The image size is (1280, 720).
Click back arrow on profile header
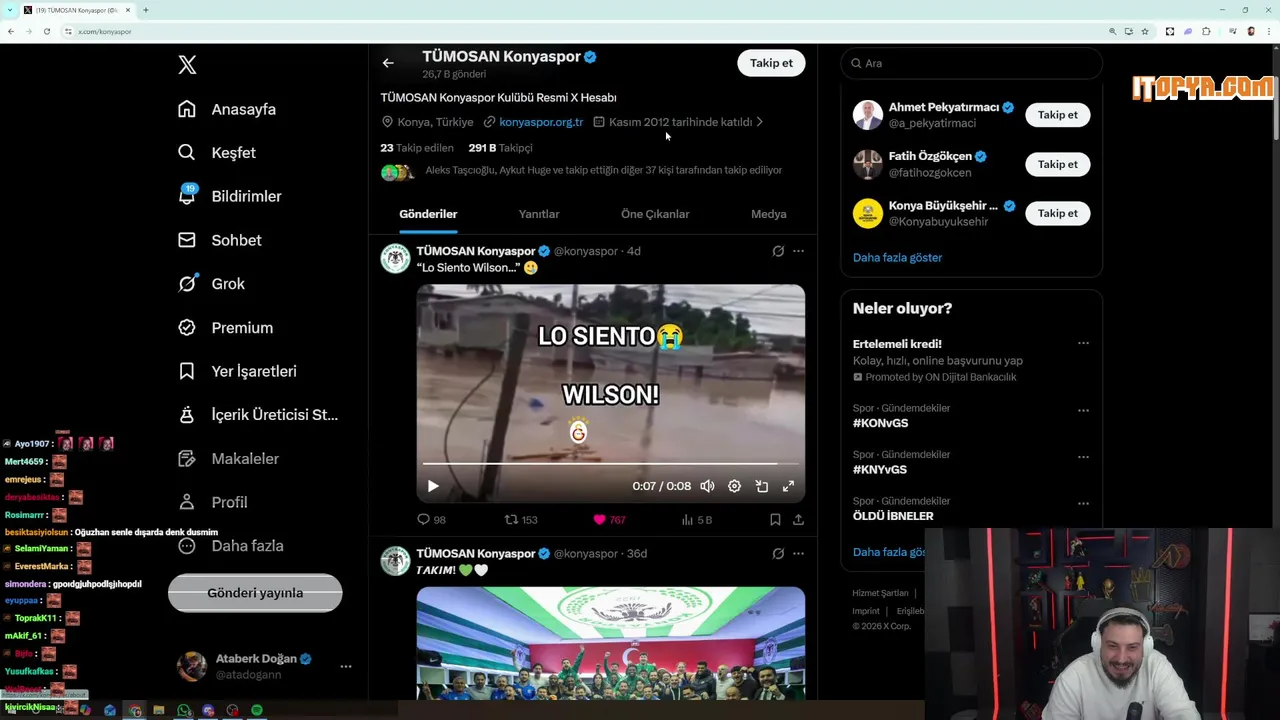[388, 63]
